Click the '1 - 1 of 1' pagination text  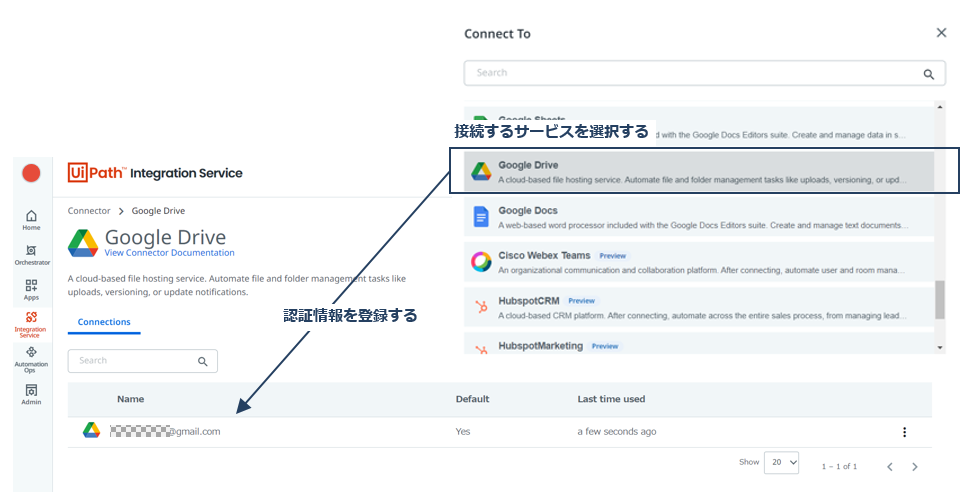(x=839, y=467)
